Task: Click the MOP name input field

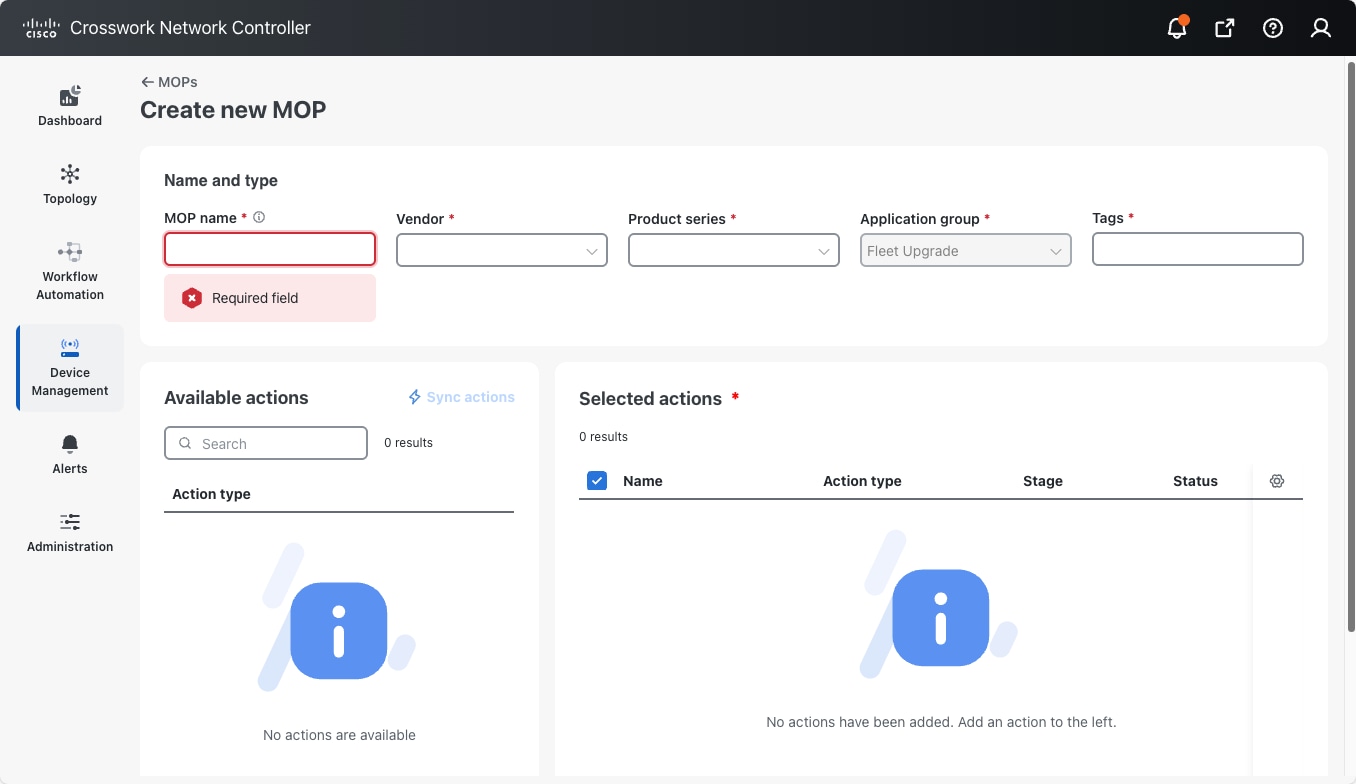Action: click(270, 249)
